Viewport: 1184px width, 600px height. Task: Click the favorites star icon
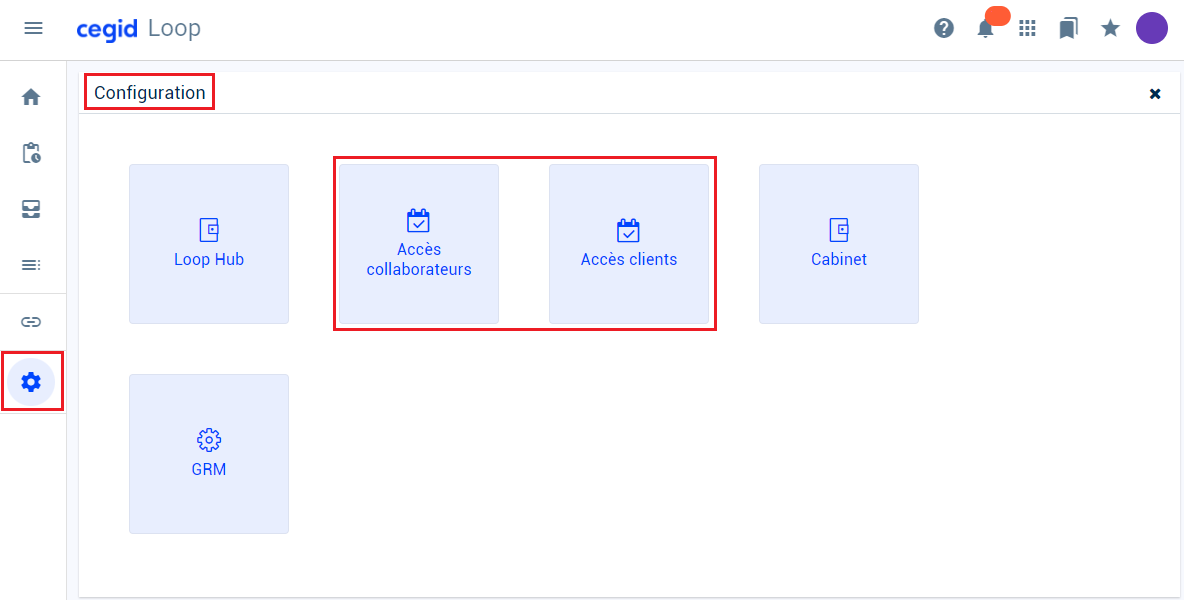1110,29
